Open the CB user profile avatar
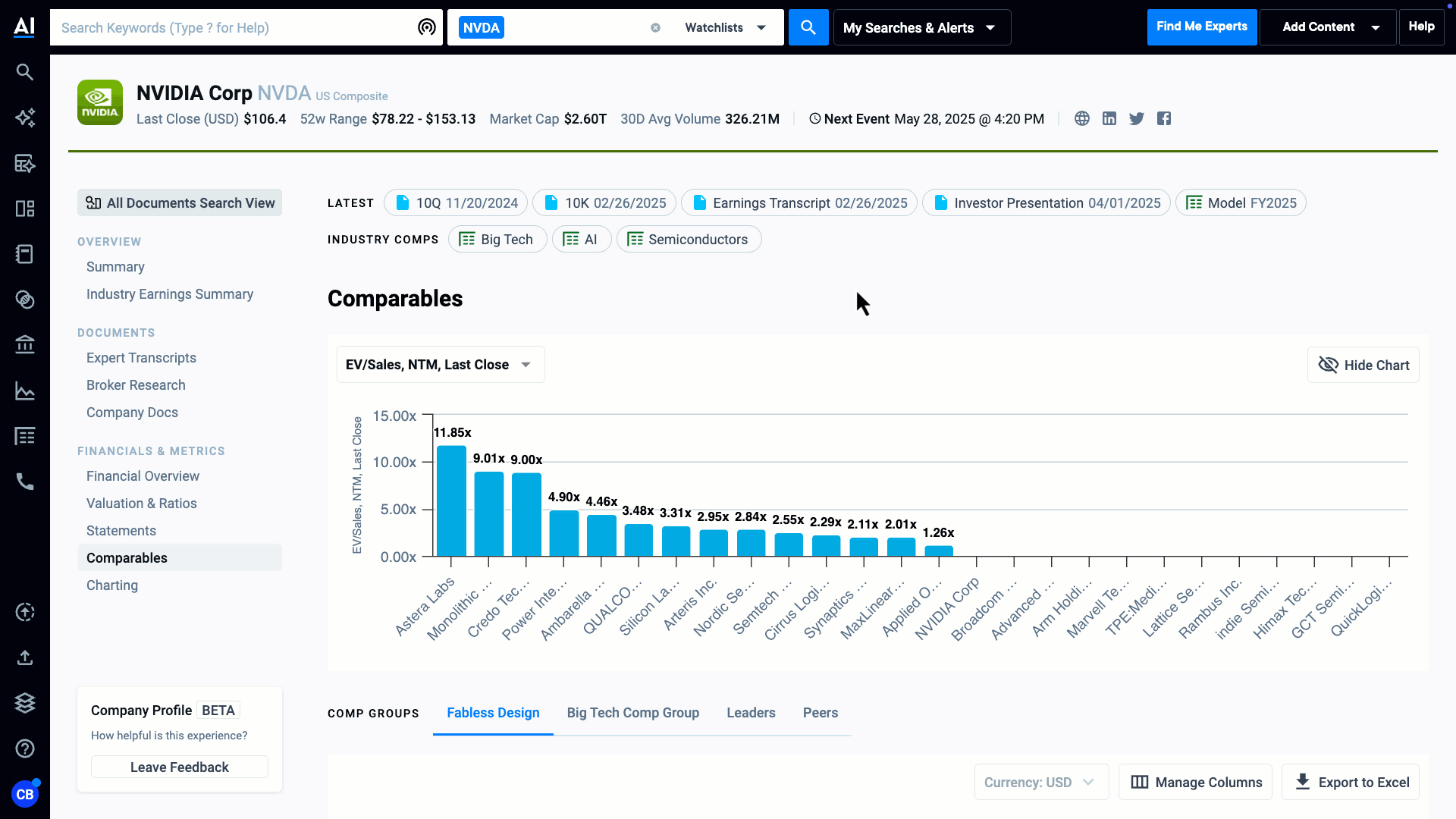This screenshot has width=1456, height=819. coord(25,794)
